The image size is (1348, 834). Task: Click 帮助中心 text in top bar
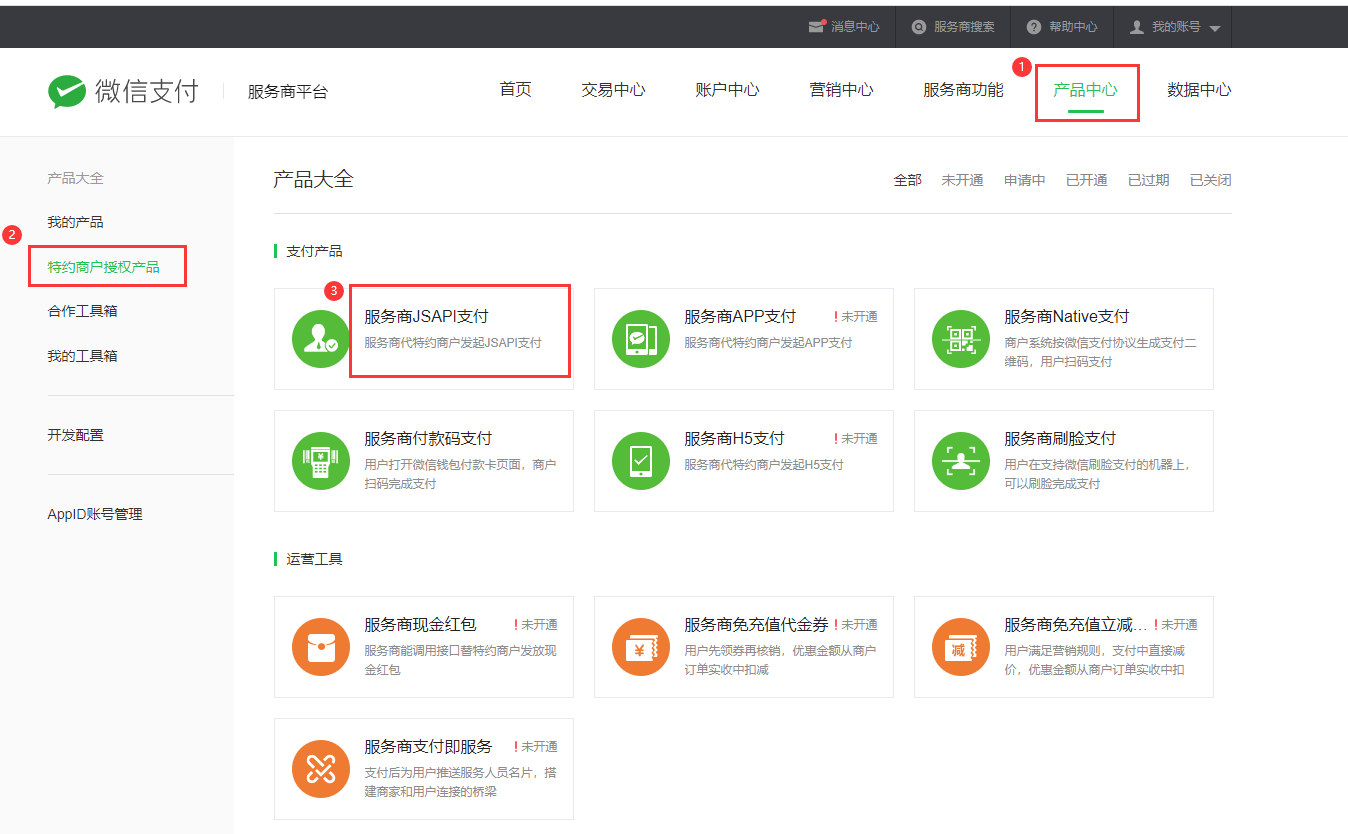[1073, 27]
